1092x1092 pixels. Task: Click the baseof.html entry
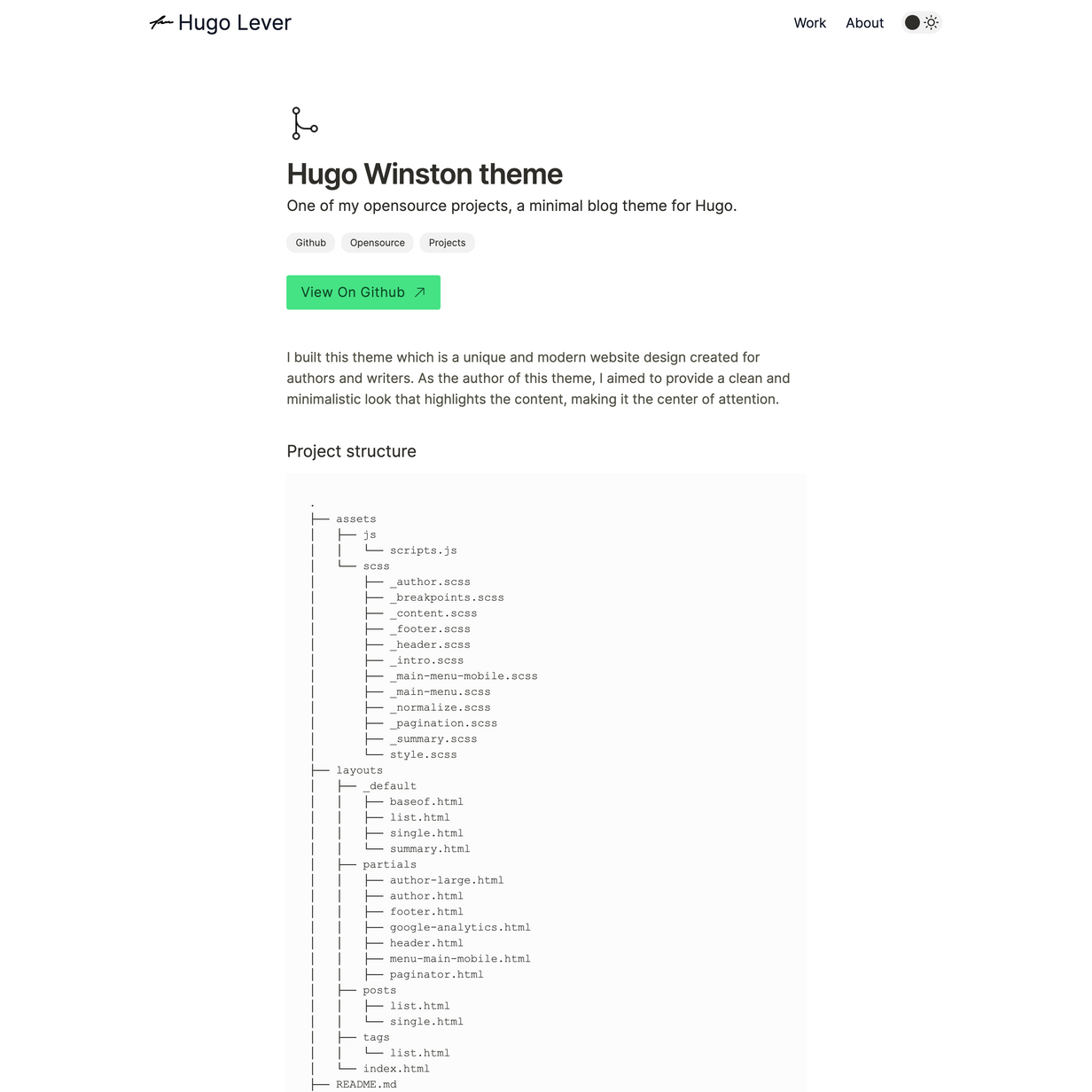(426, 802)
